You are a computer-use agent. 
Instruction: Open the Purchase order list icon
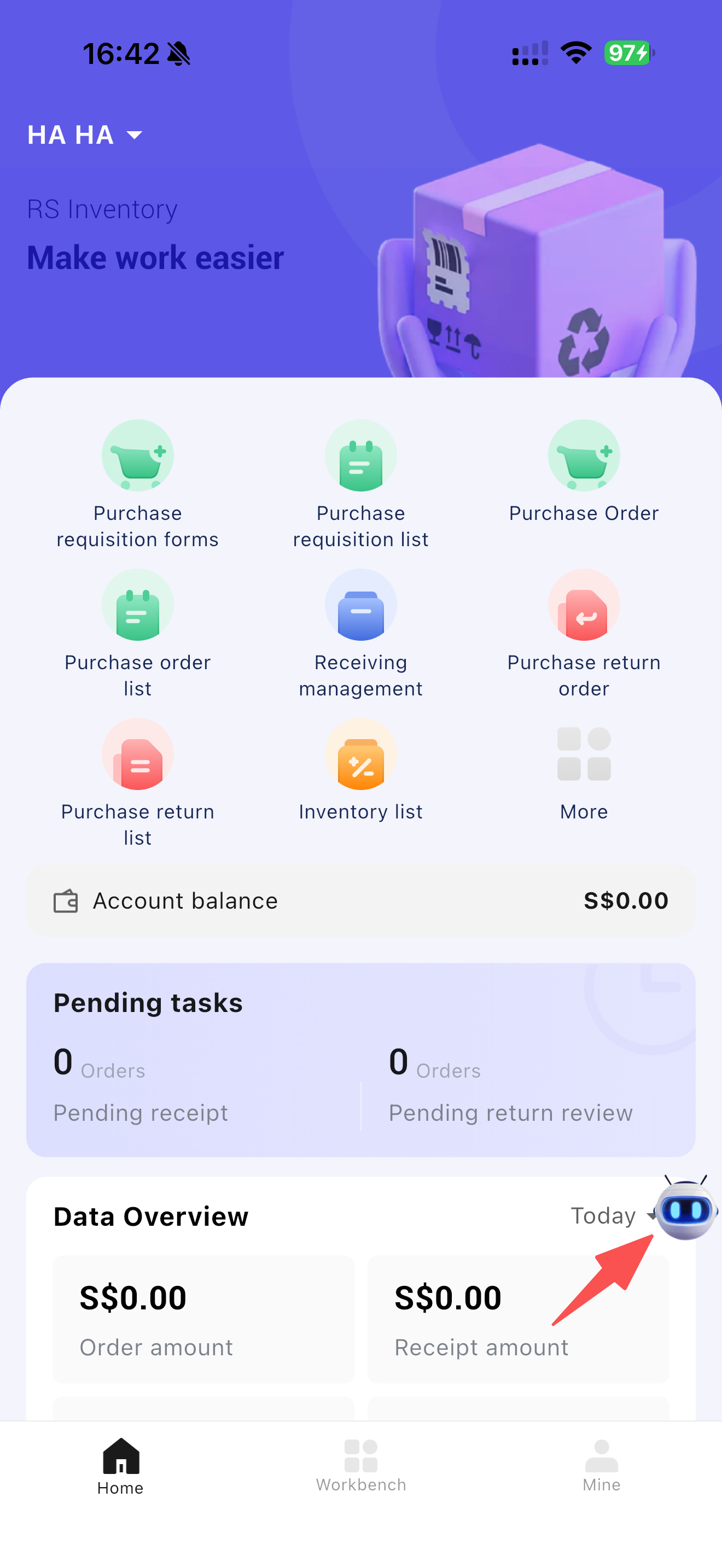138,606
